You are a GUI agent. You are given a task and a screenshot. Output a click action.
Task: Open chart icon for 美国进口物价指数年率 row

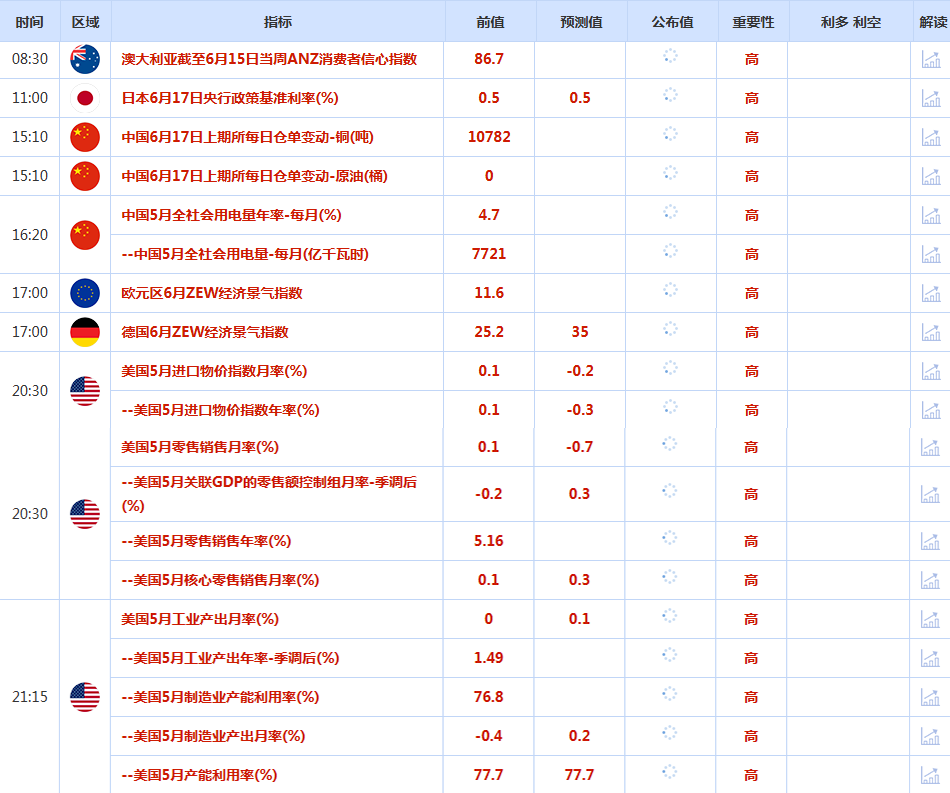click(931, 410)
